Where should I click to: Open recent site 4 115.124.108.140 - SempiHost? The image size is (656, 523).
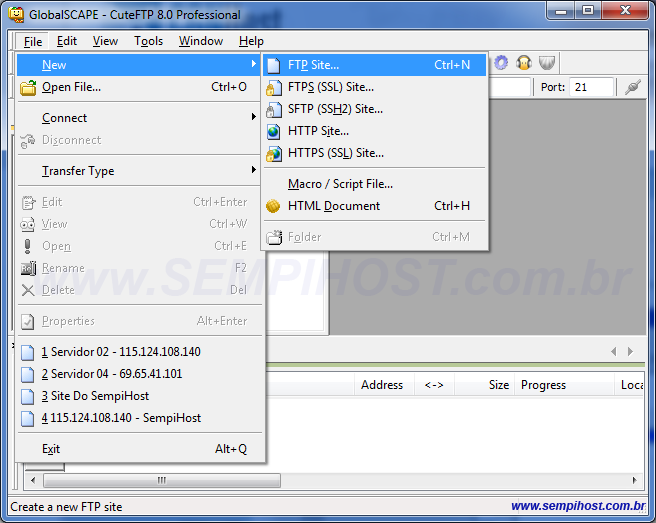pos(141,418)
